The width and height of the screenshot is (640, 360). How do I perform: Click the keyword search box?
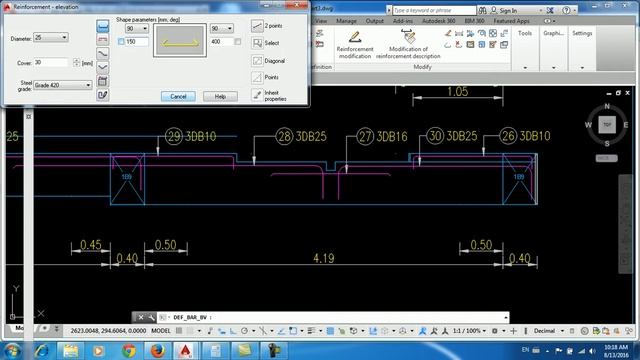434,10
